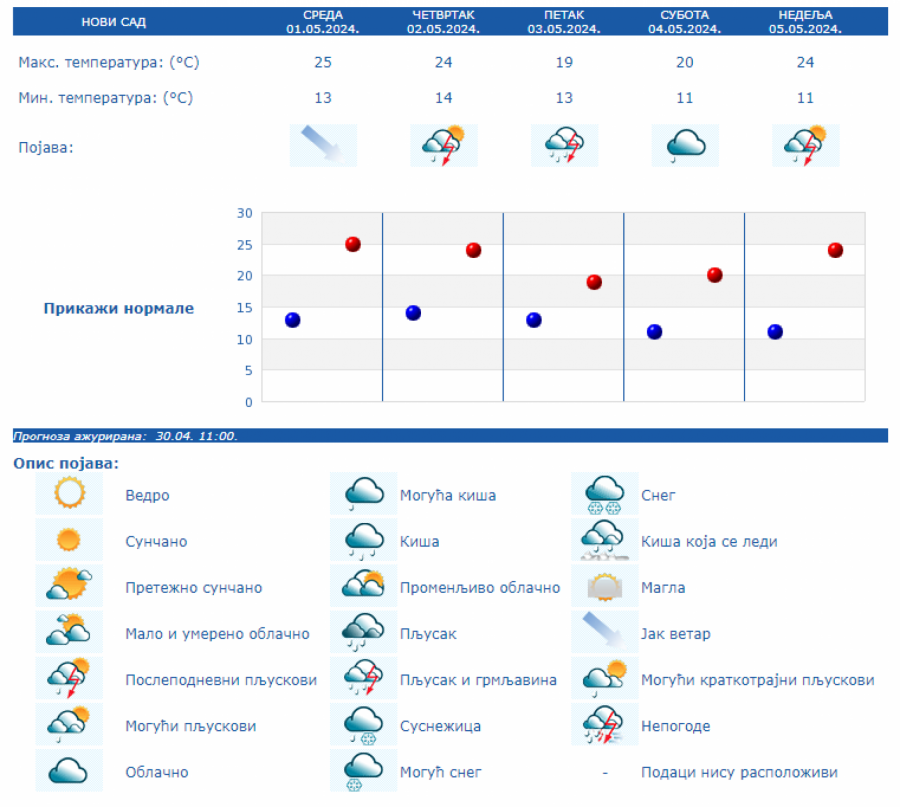Viewport: 900px width, 807px height.
Task: Select the СРЕДА 01.05.2024. column header
Action: pos(322,21)
